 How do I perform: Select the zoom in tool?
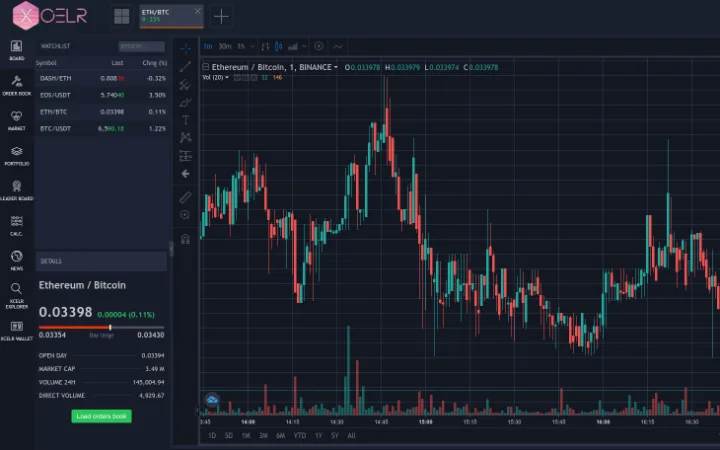186,215
